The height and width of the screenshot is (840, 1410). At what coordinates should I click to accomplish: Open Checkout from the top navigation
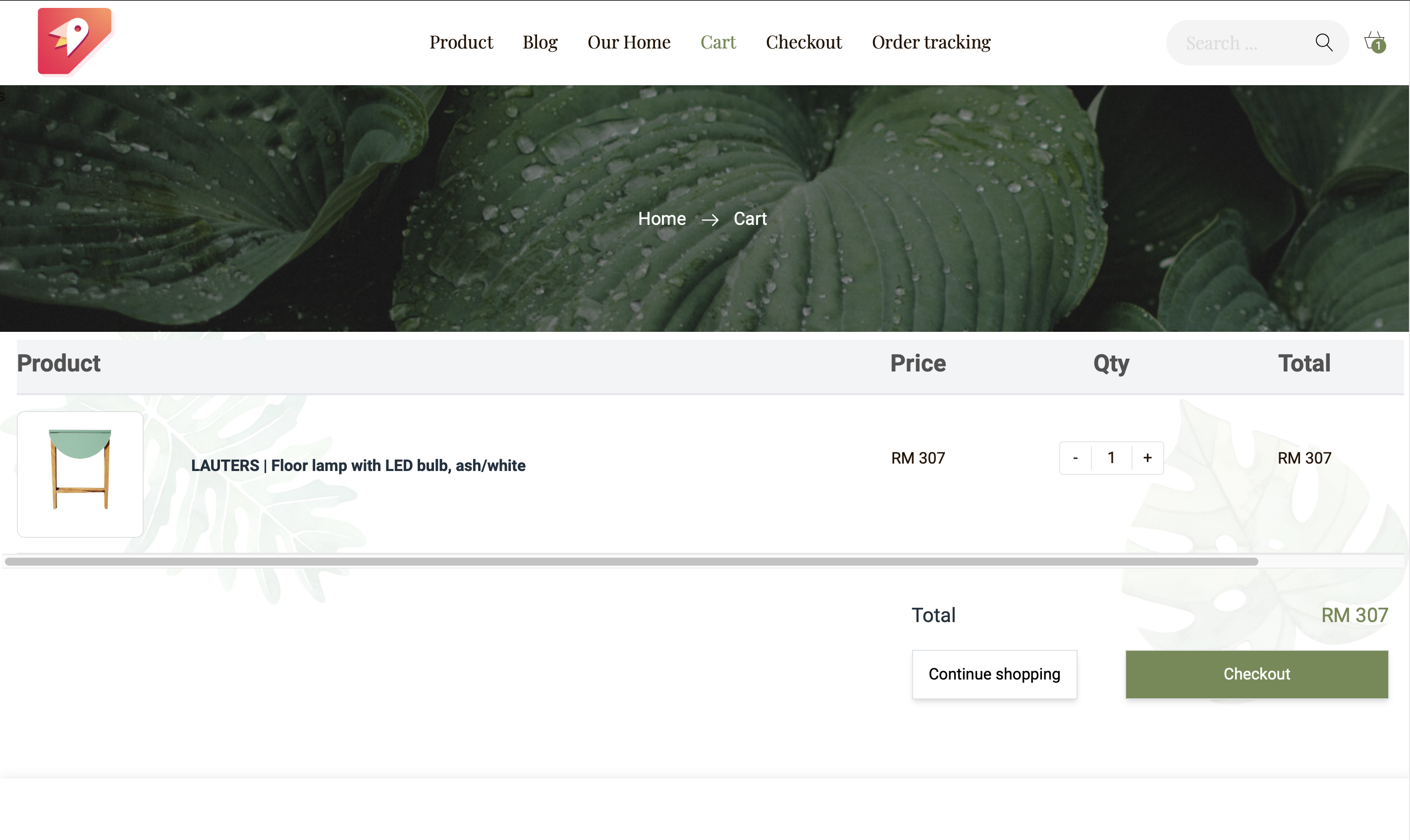click(804, 43)
